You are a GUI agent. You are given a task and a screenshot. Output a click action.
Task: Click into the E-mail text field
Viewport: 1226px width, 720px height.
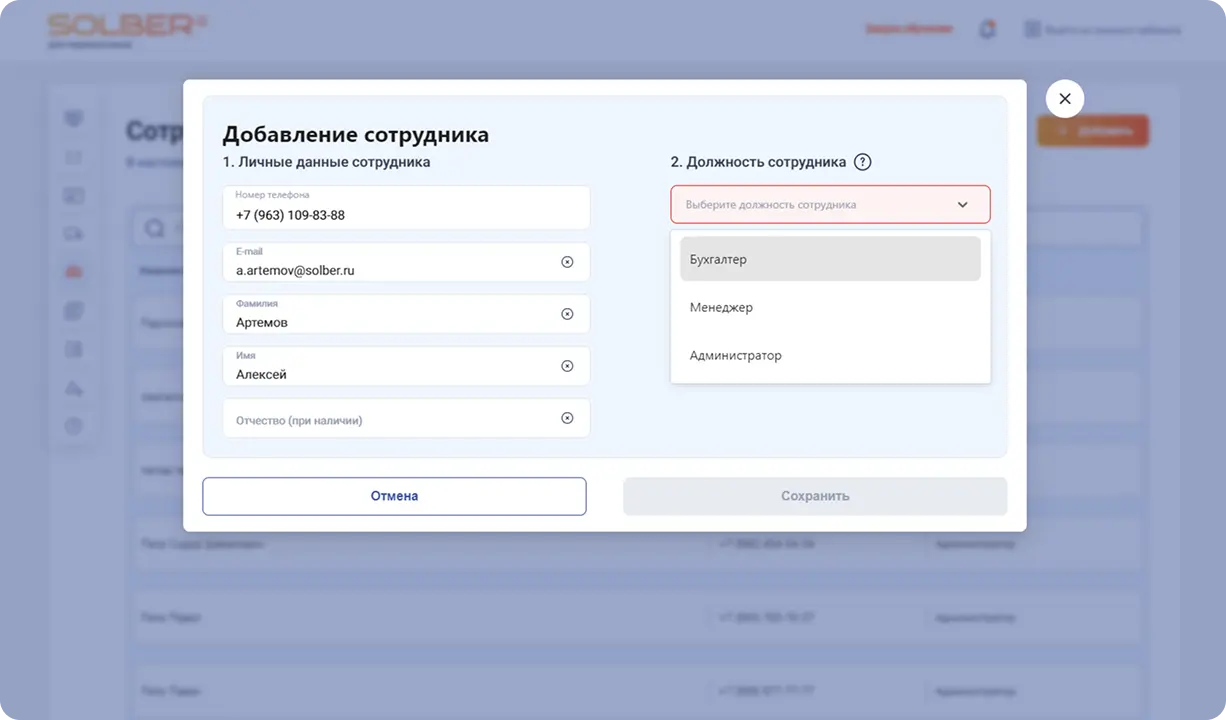pos(390,269)
